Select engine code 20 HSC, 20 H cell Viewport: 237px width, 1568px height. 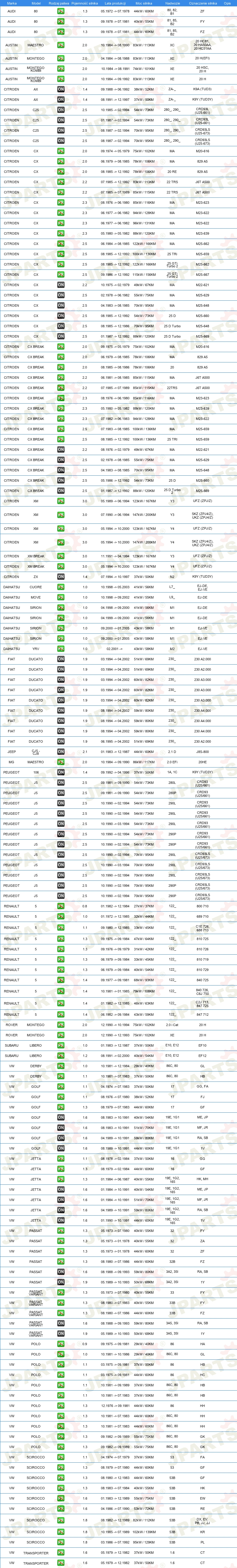click(202, 69)
